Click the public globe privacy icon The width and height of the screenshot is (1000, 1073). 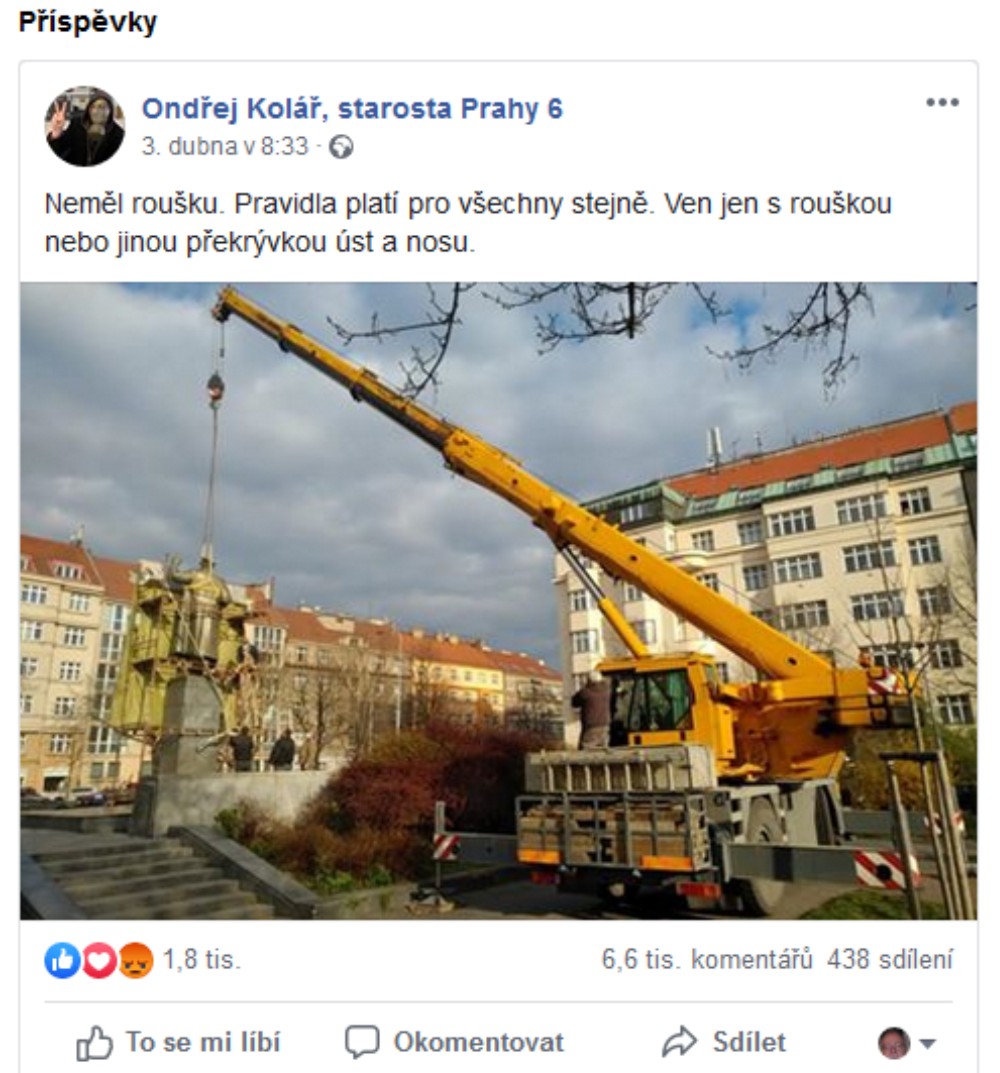point(341,147)
